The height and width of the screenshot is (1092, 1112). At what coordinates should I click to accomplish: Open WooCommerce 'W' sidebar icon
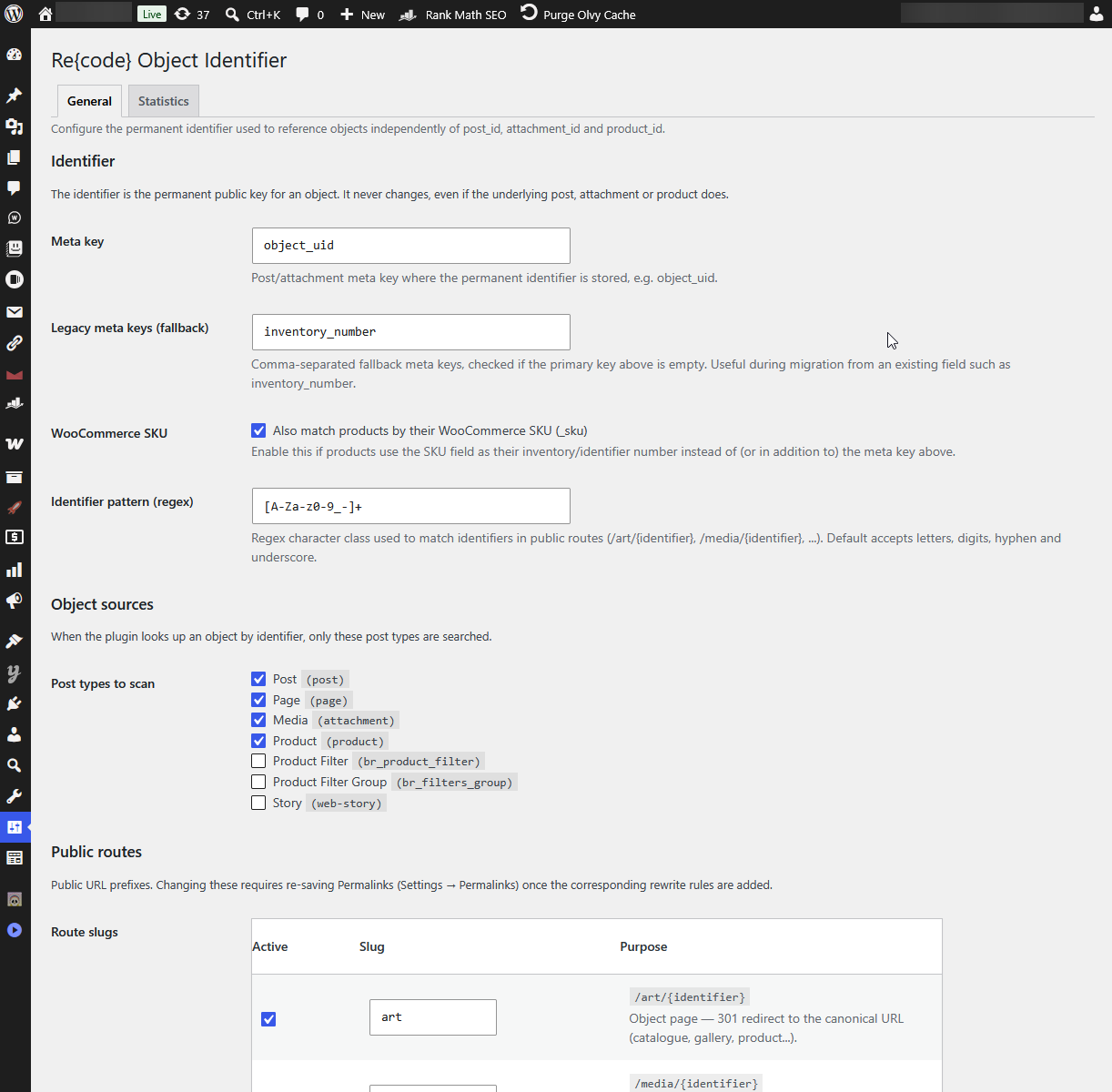coord(14,443)
